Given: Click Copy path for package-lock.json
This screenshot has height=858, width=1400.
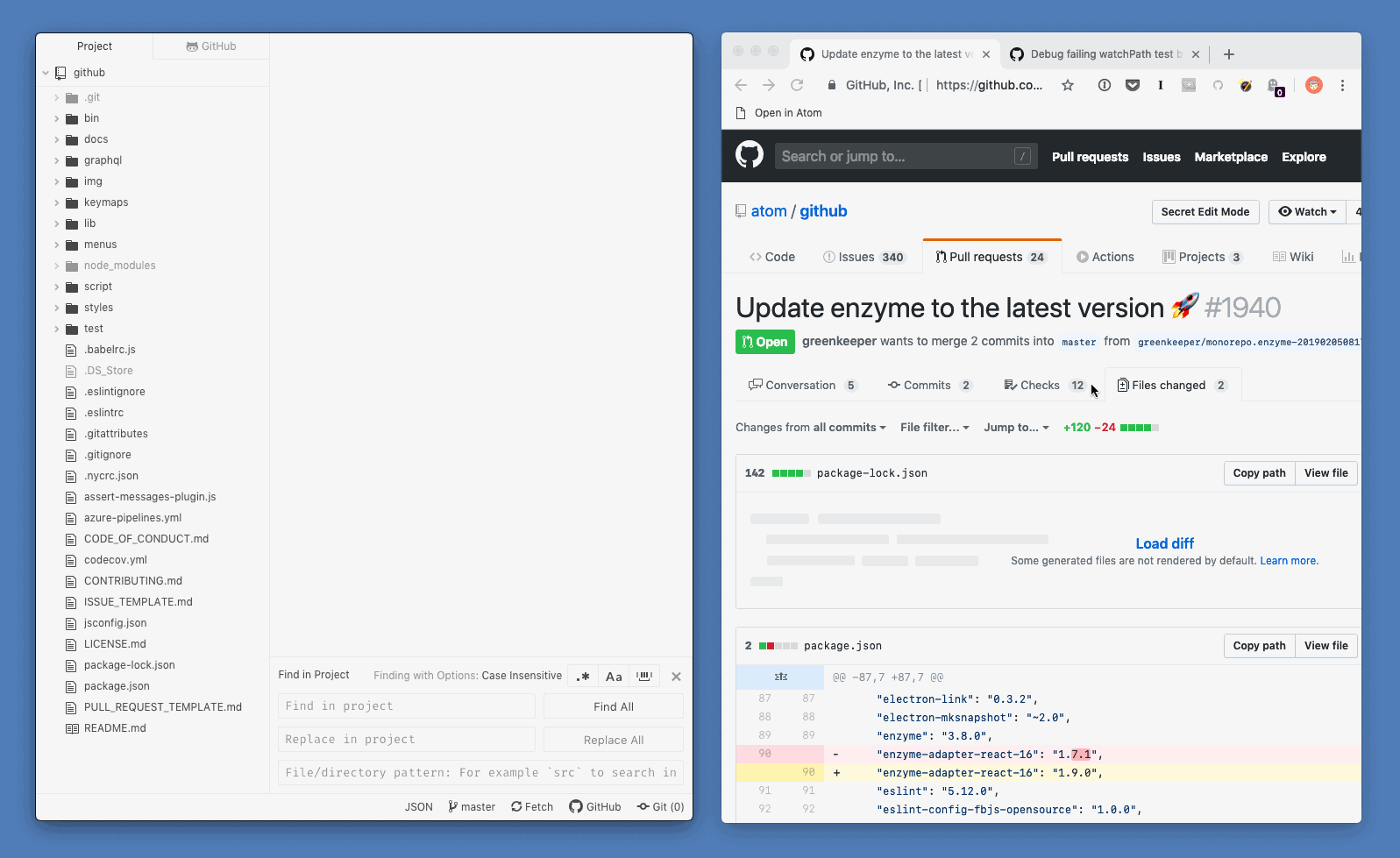Looking at the screenshot, I should pos(1259,473).
